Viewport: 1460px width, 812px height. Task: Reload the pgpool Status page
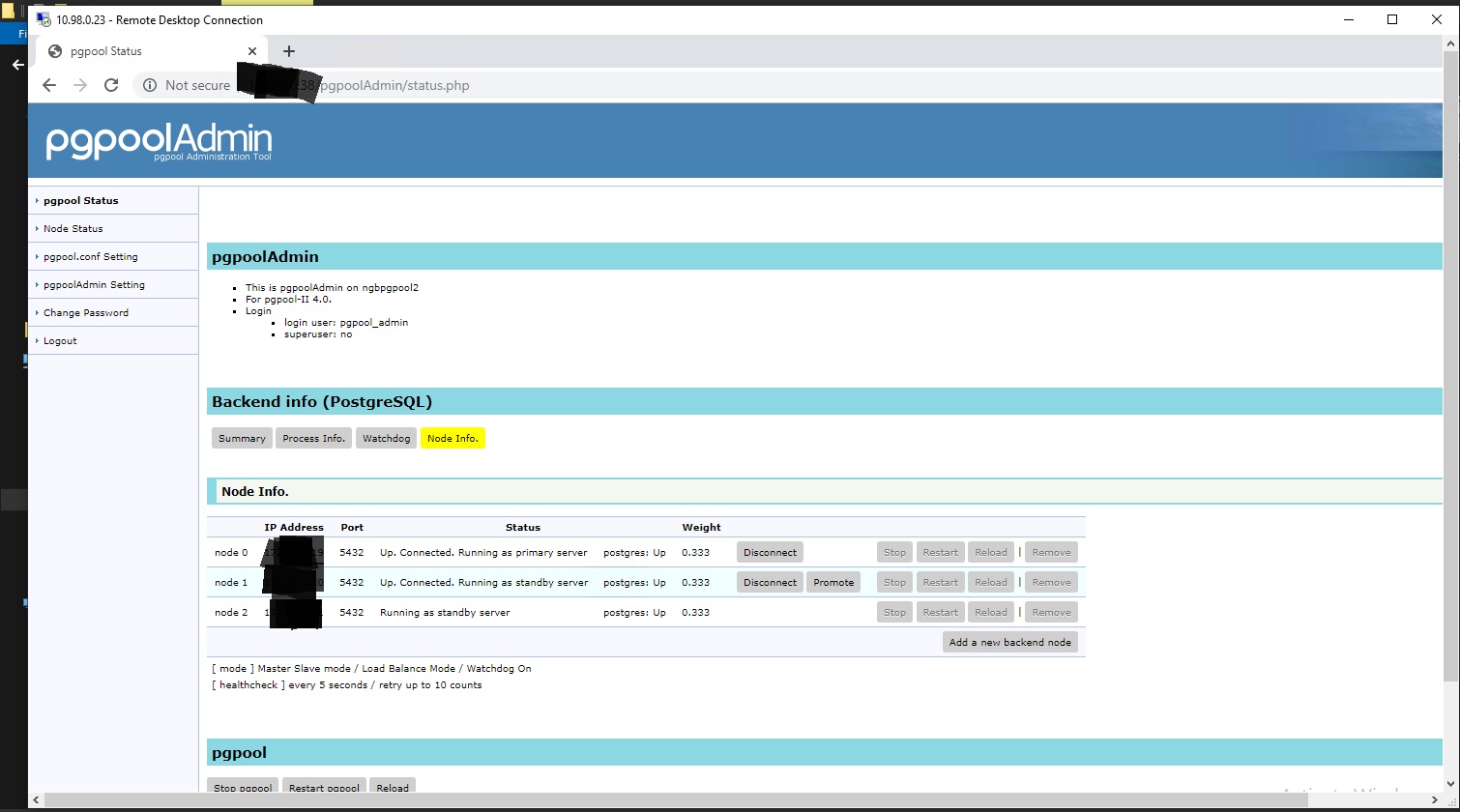coord(111,85)
